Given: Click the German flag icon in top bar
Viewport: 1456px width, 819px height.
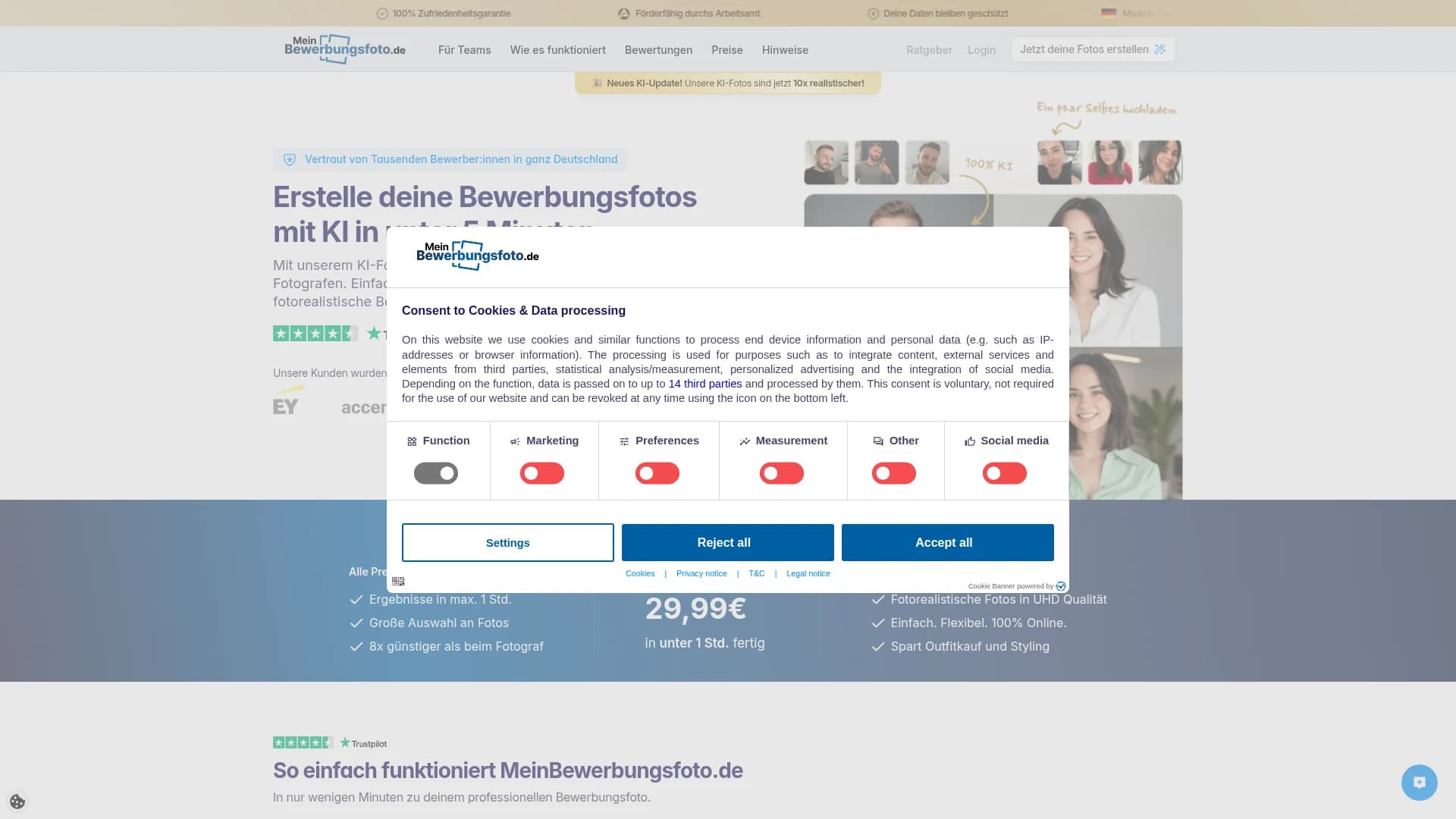Looking at the screenshot, I should click(1109, 13).
